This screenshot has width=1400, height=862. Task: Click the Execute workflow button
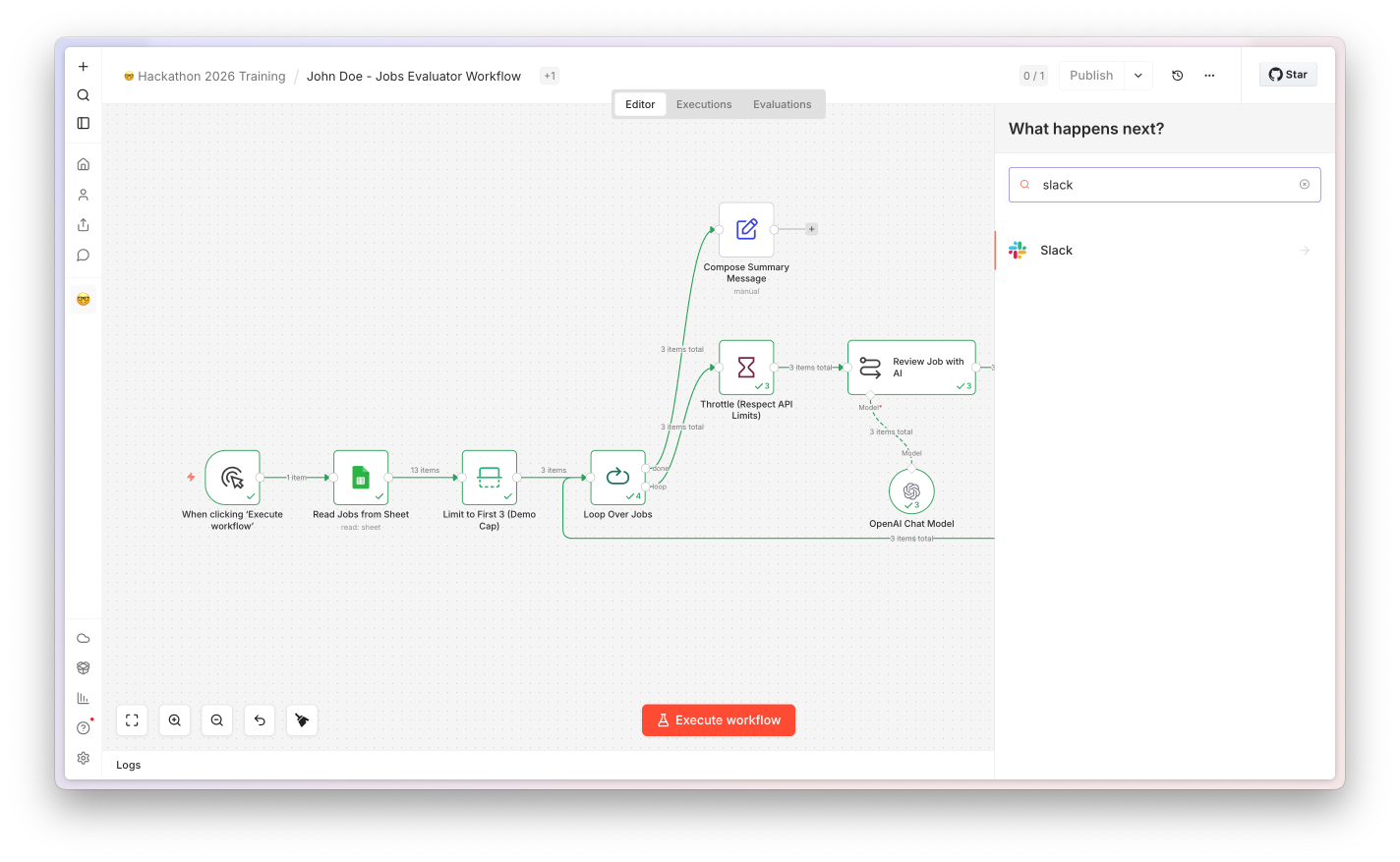point(719,720)
